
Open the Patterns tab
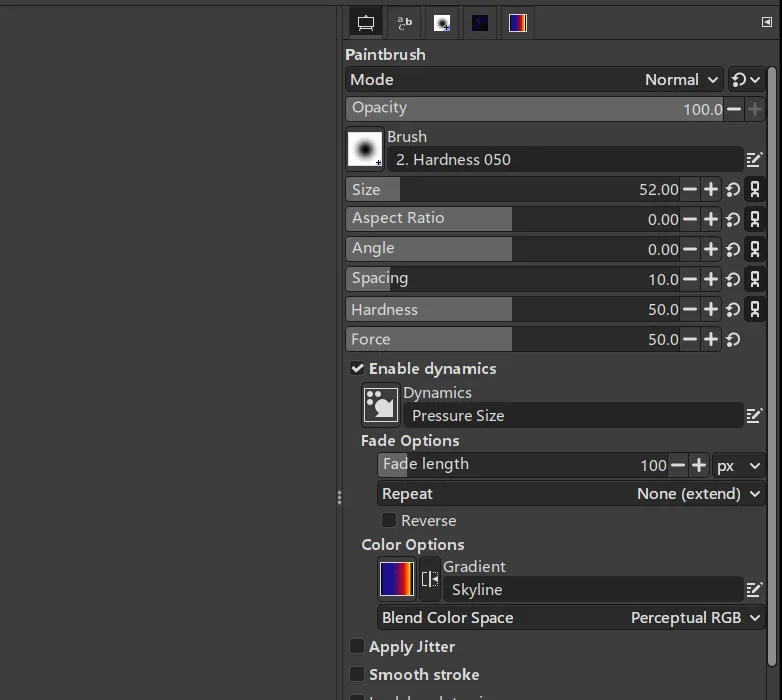coord(480,23)
